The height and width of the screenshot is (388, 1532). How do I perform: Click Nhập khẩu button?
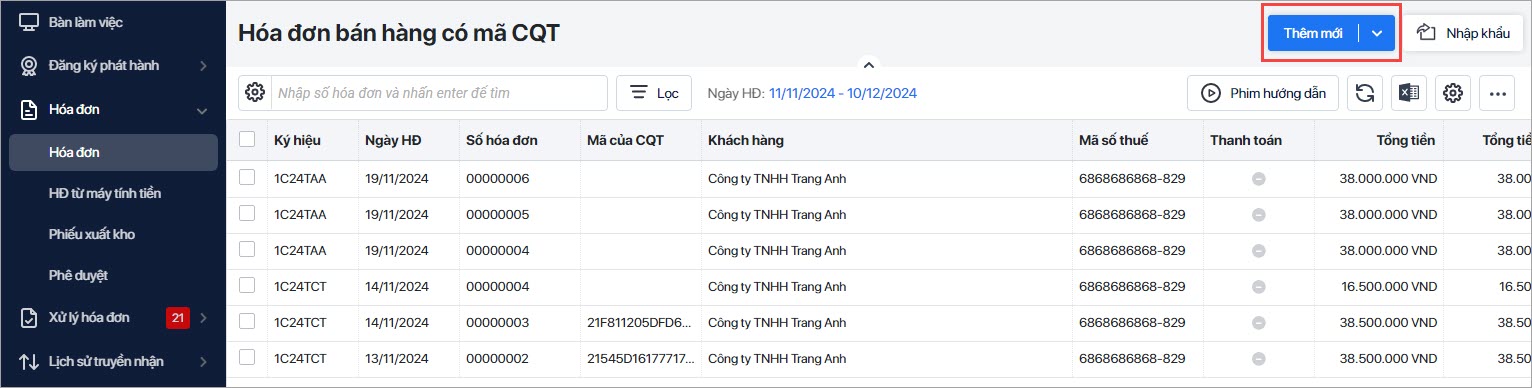click(x=1463, y=33)
